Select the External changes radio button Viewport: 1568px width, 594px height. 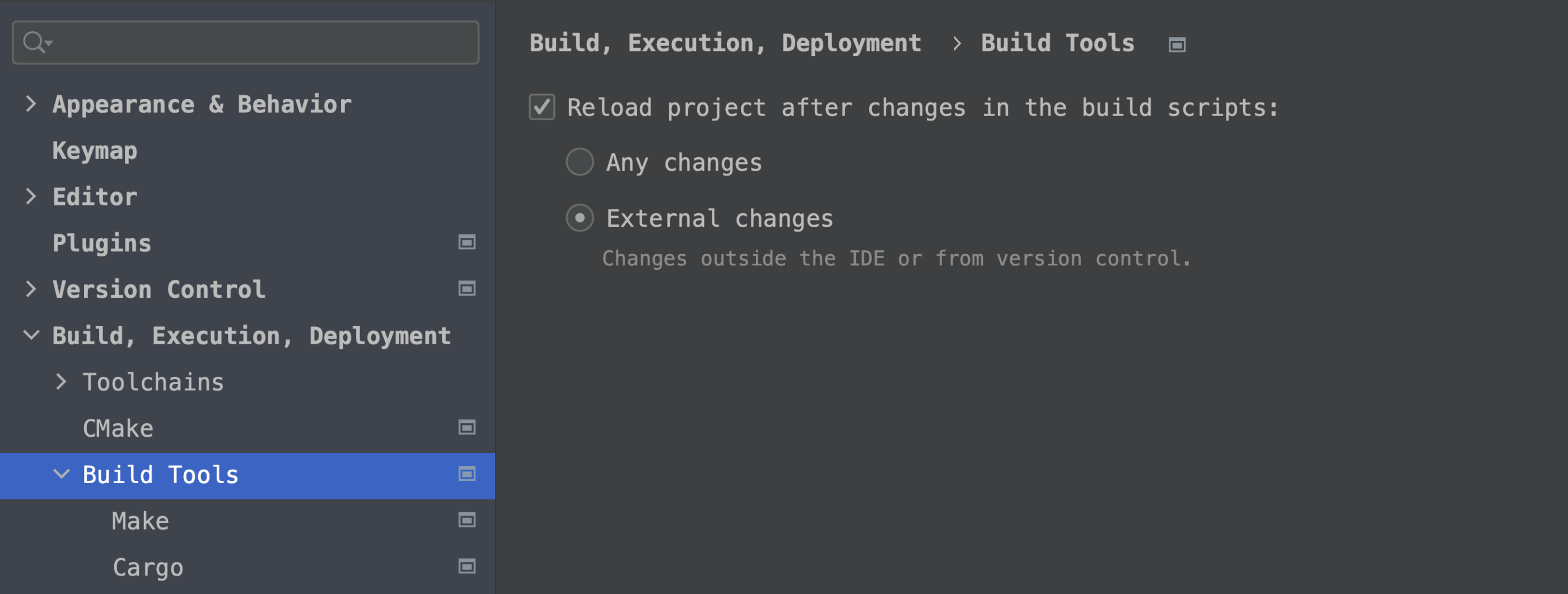(580, 218)
